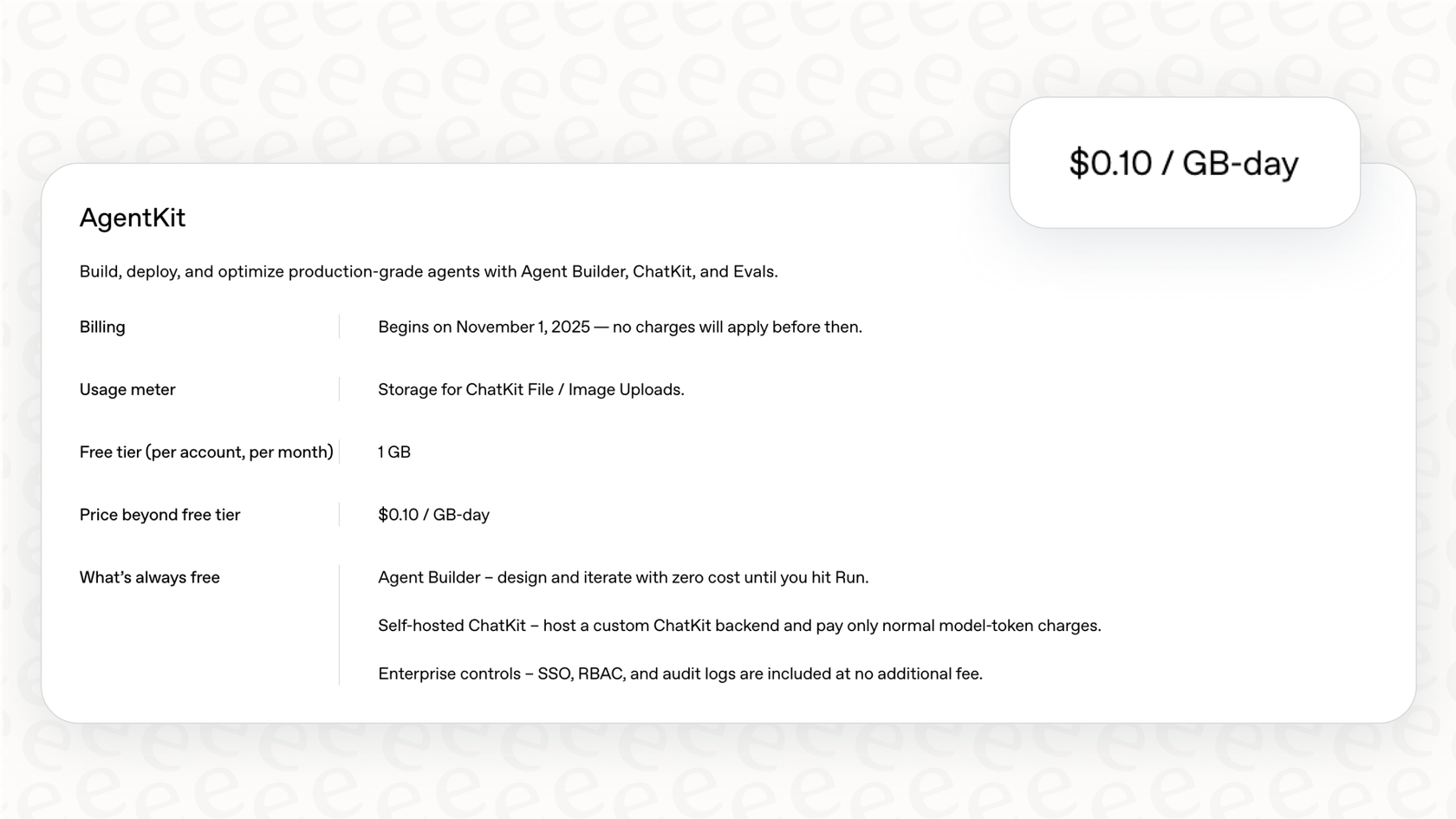This screenshot has height=819, width=1456.
Task: Click the Agent Builder zero cost line
Action: pyautogui.click(x=622, y=577)
